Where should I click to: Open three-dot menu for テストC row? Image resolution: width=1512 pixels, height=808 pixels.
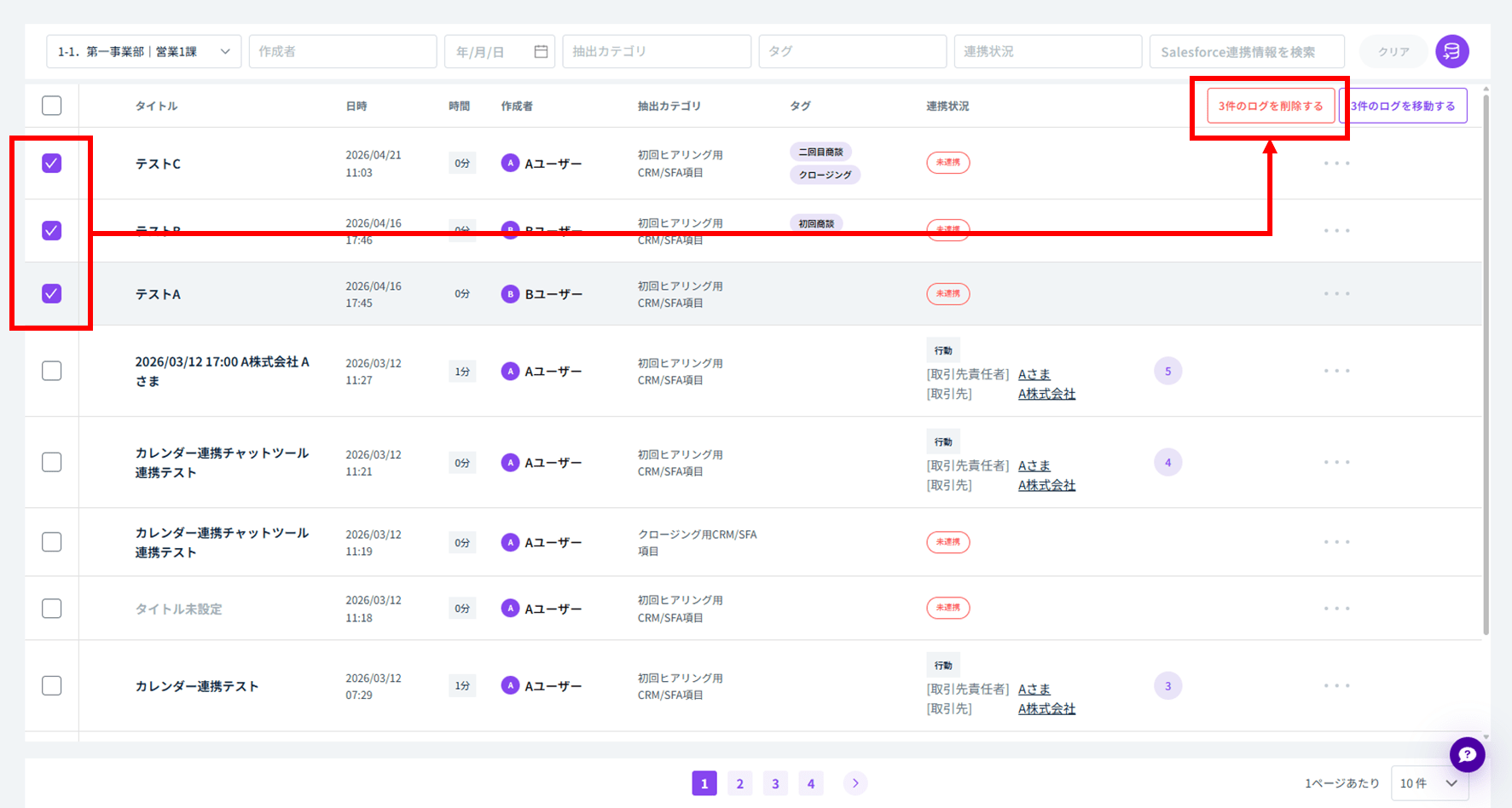point(1336,163)
